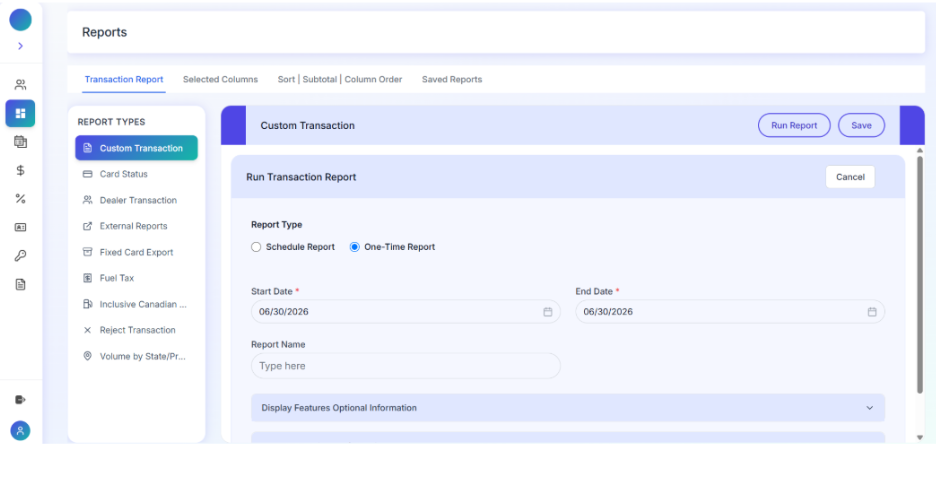Open the Start Date calendar icon

547,312
